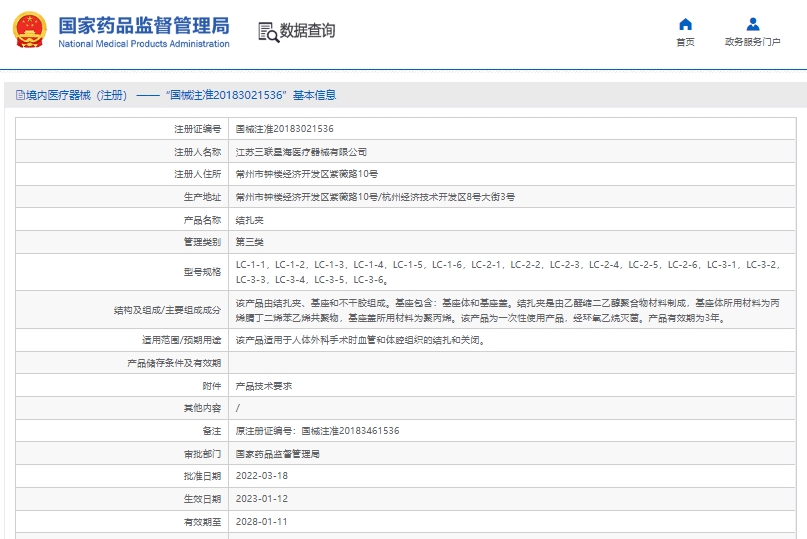
Task: Click the 数据查询 heading text
Action: click(307, 31)
